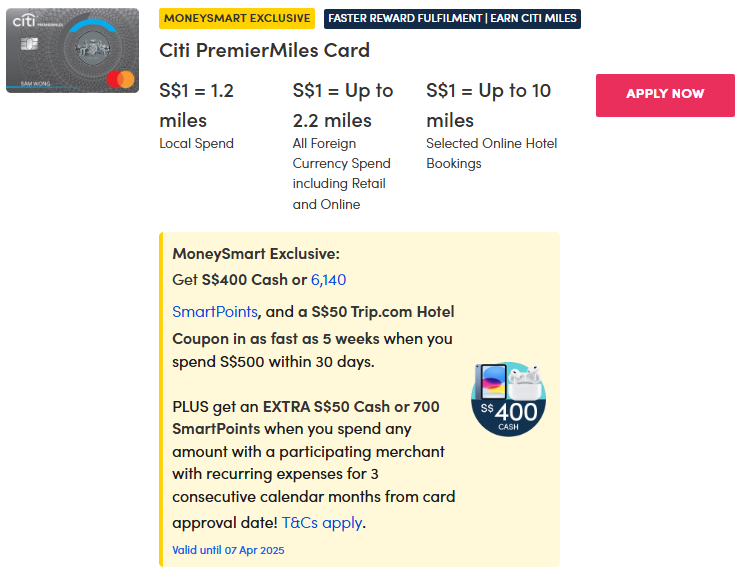Select the FASTER REWARD FULFILMENT badge

(452, 18)
